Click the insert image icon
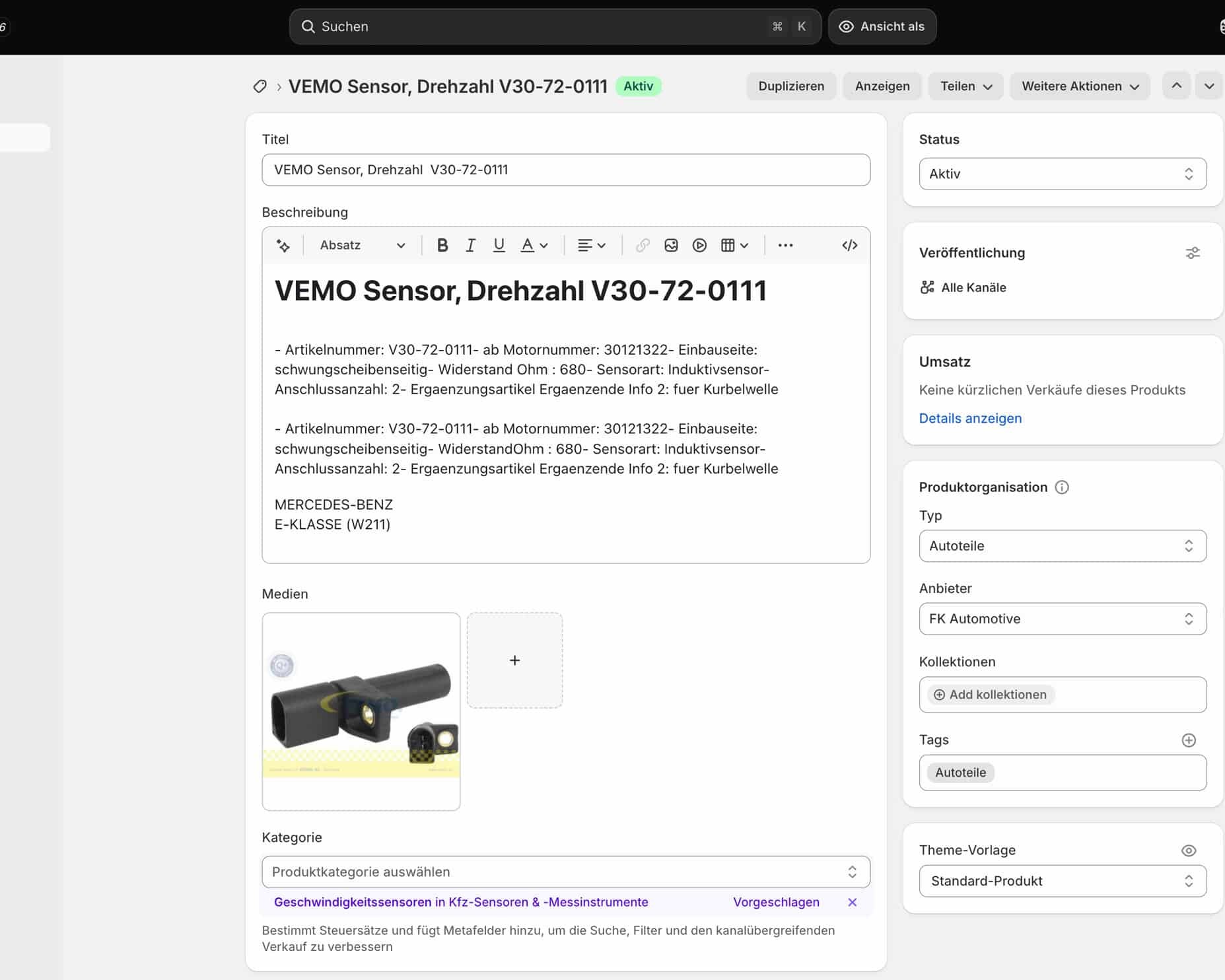1225x980 pixels. coord(671,246)
